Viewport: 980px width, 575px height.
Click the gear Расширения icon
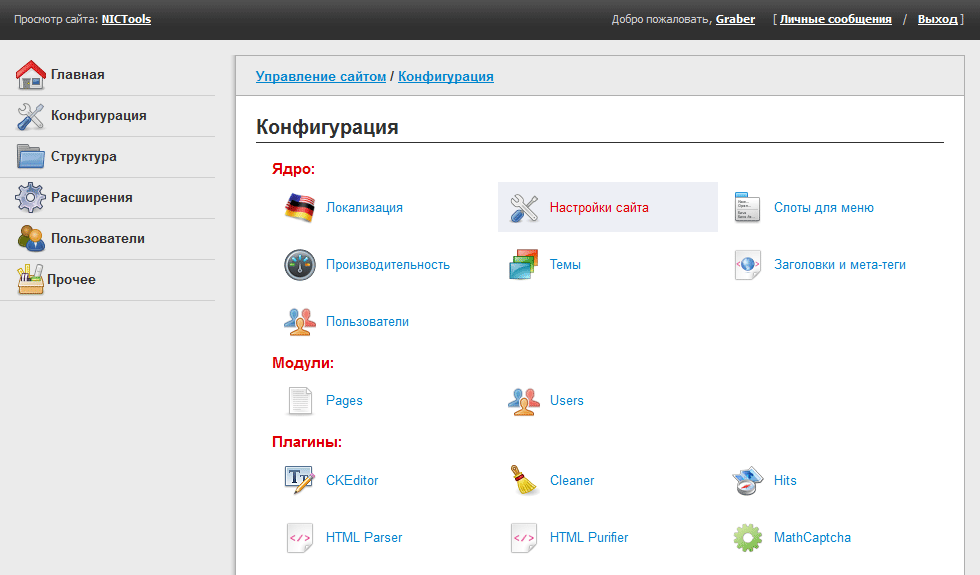pos(31,198)
